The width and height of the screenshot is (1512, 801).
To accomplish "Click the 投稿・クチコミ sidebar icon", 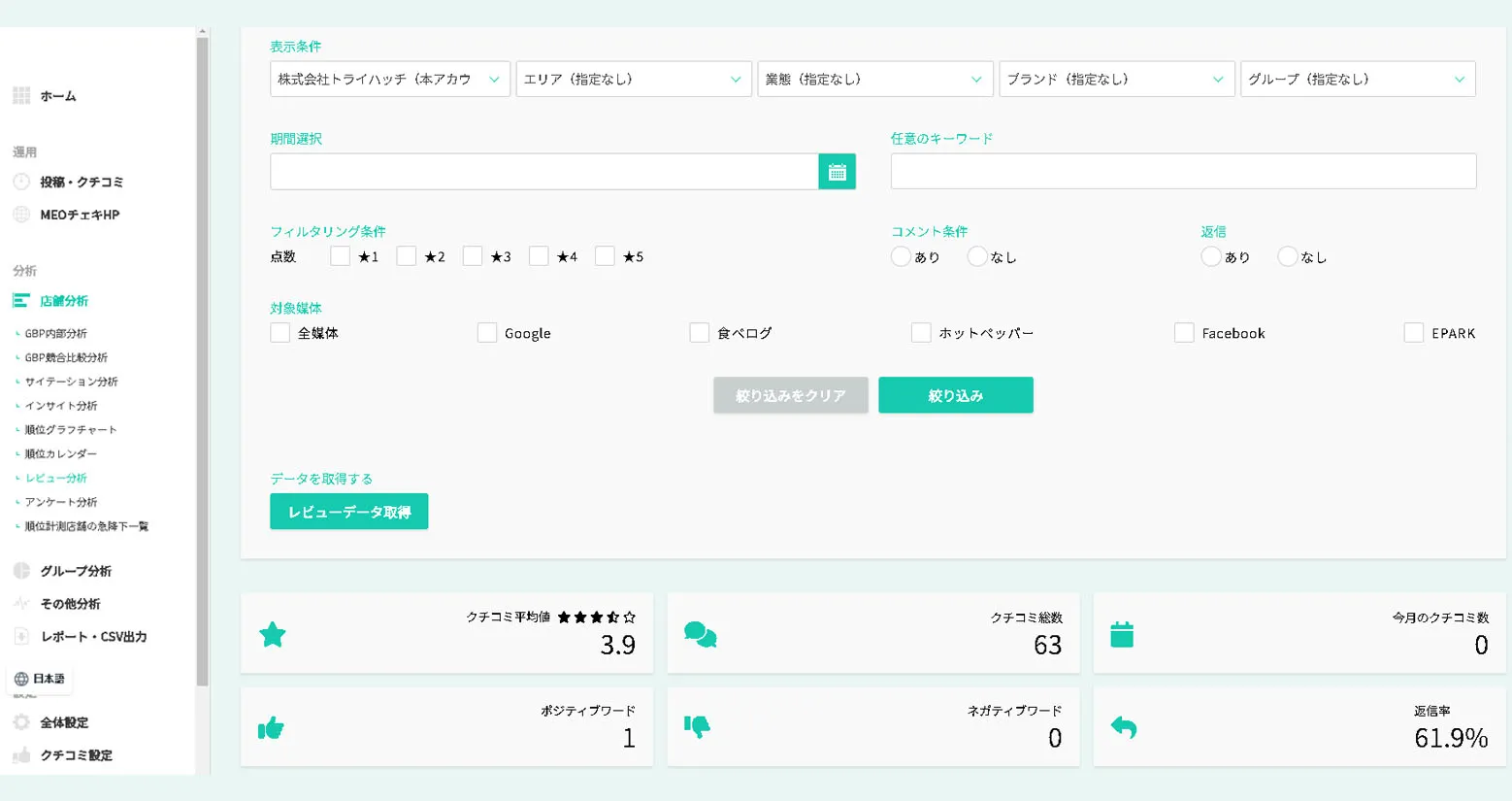I will pos(21,182).
